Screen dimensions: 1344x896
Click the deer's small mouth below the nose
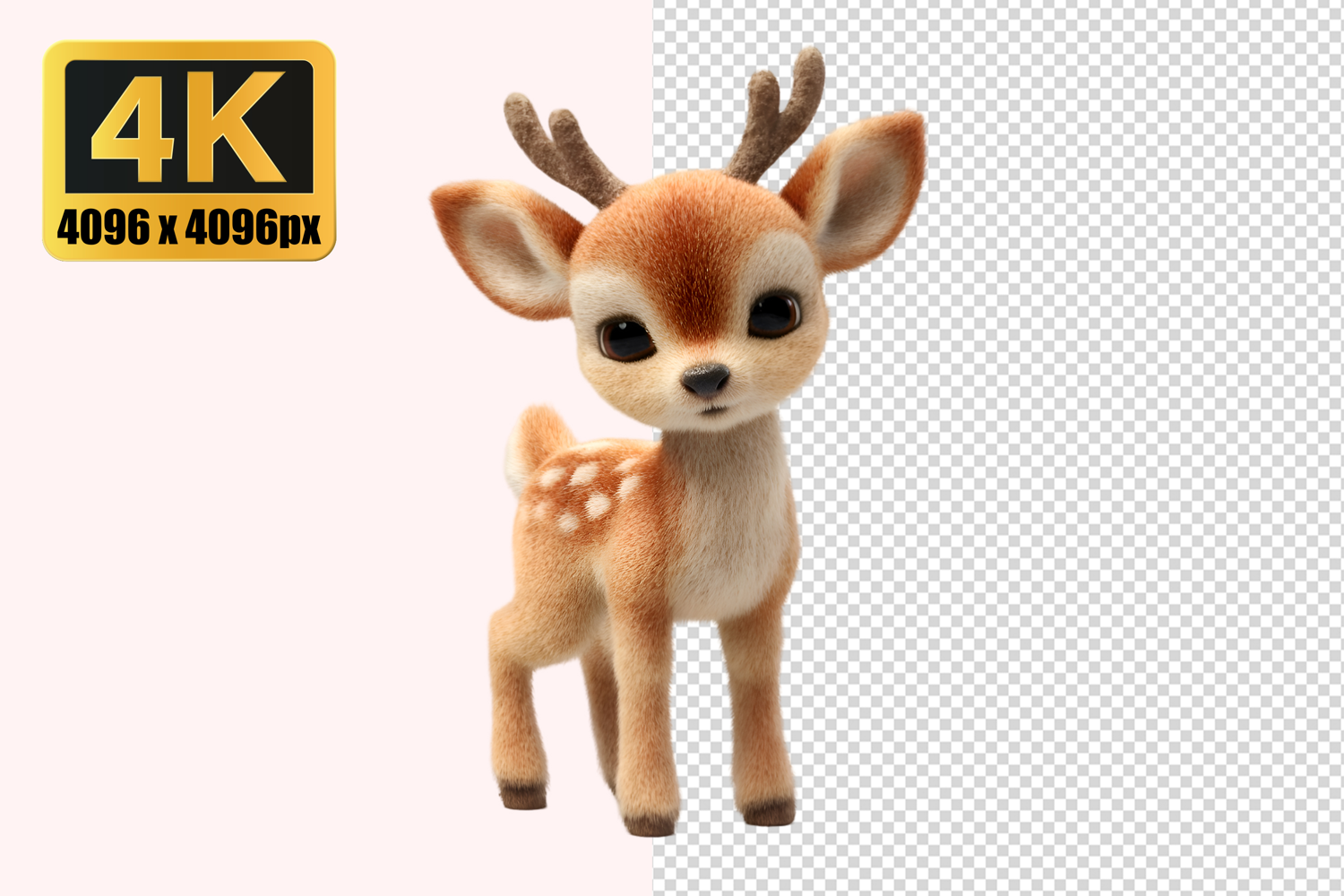tap(712, 409)
